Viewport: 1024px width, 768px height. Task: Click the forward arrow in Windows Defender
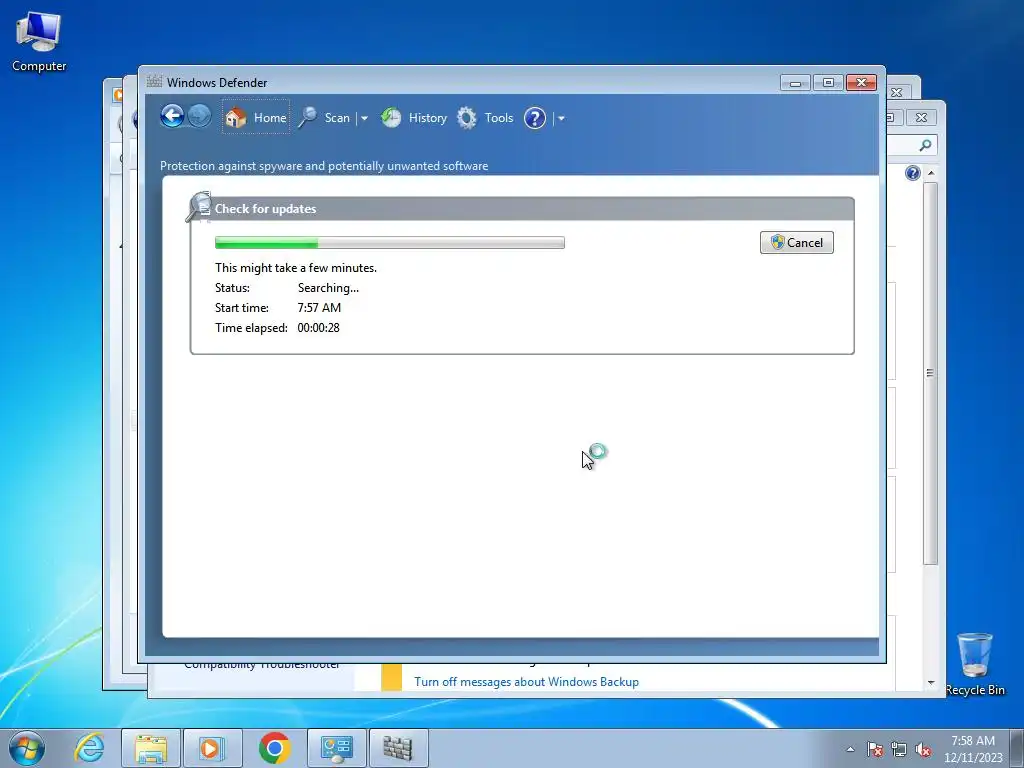coord(199,117)
